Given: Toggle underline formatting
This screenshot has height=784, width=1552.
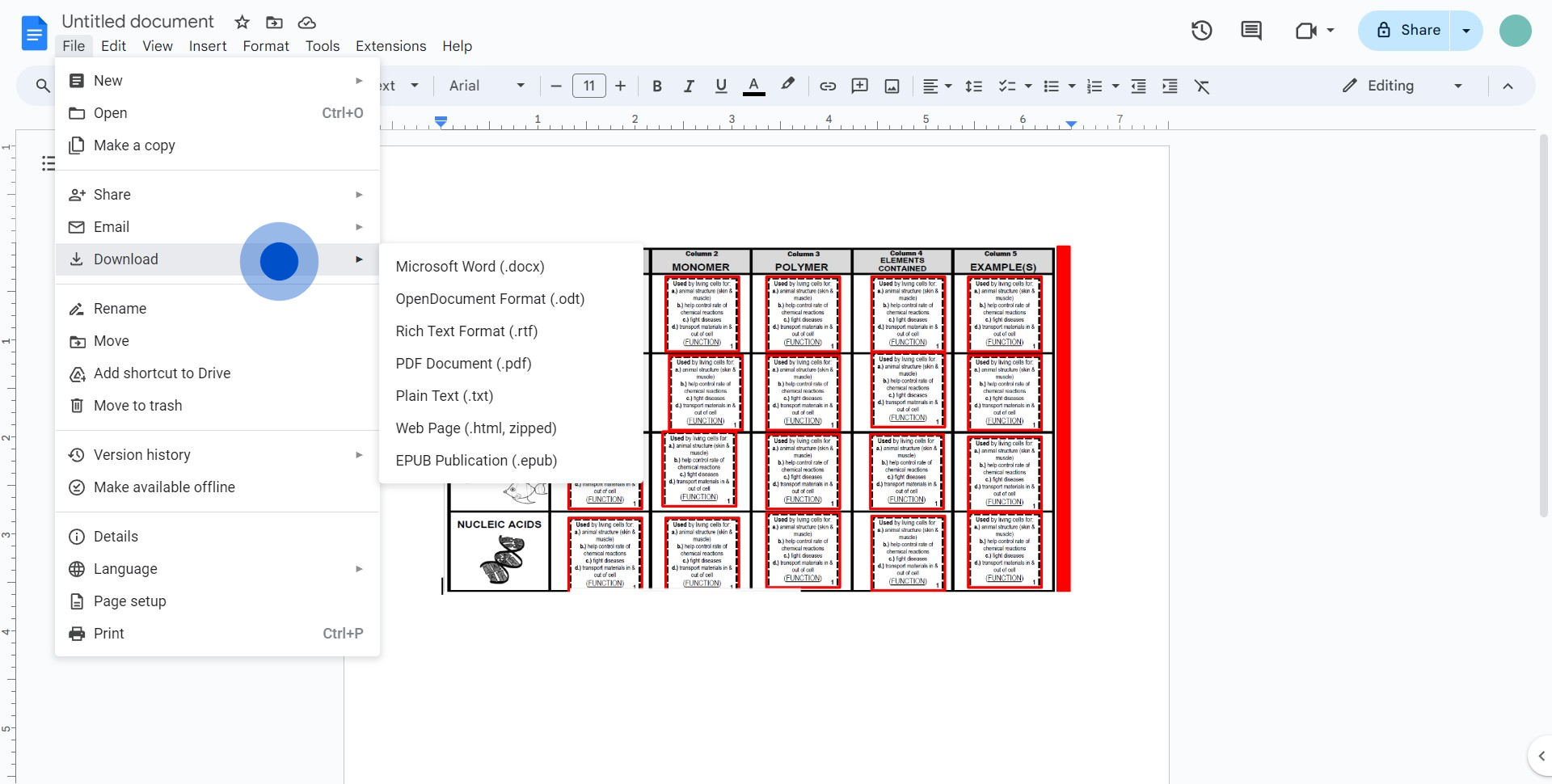Looking at the screenshot, I should (x=721, y=86).
